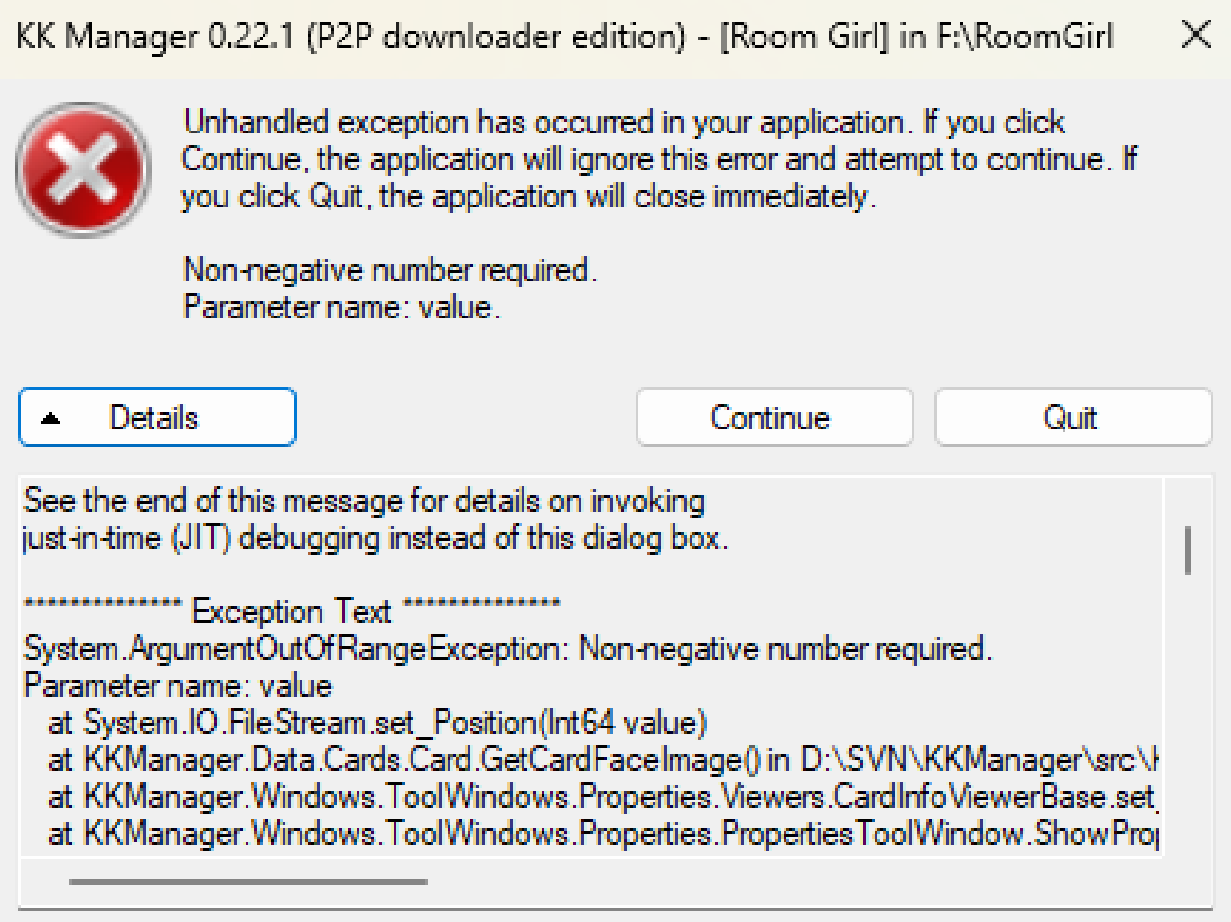Collapse the Details section

pyautogui.click(x=156, y=417)
